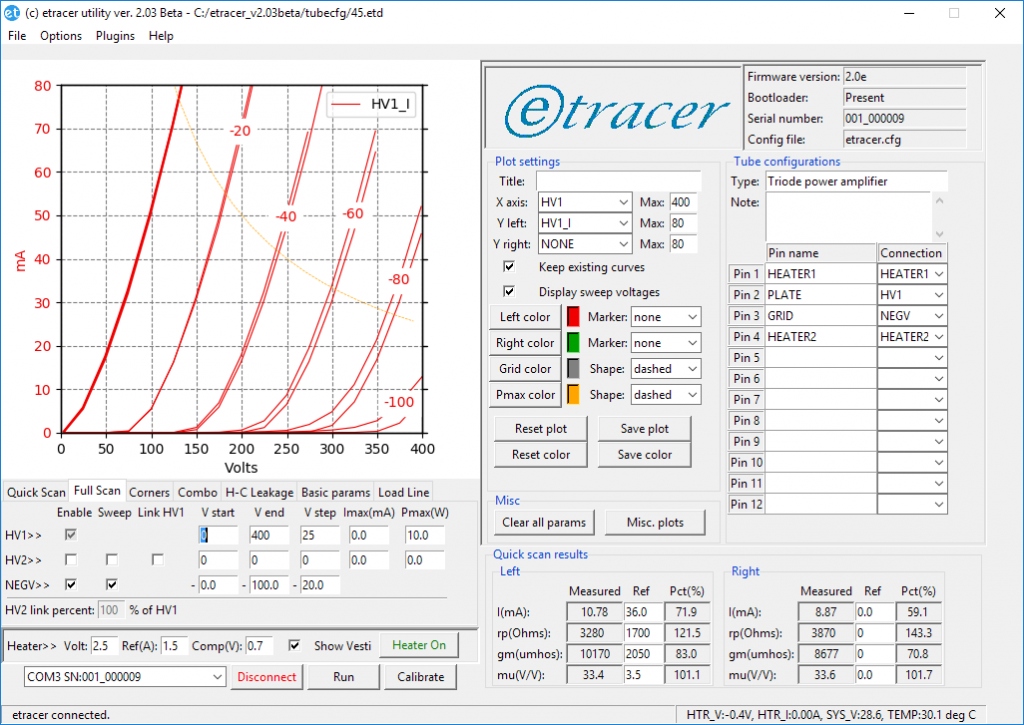The image size is (1024, 725).
Task: Click the Calibrate button
Action: point(421,677)
